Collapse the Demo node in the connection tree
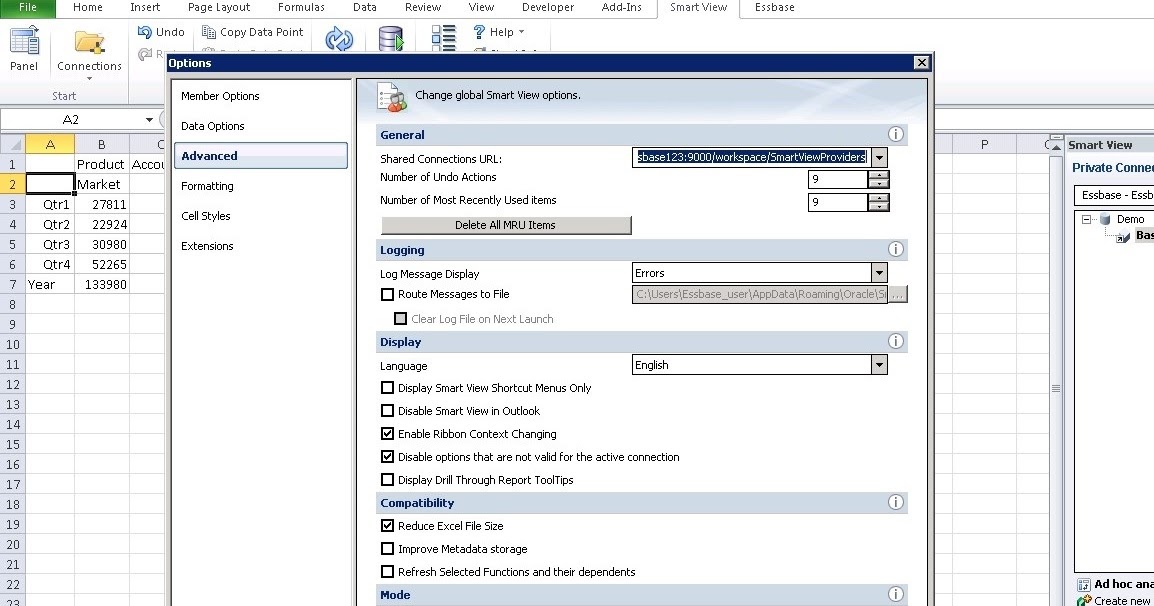Image resolution: width=1154 pixels, height=606 pixels. [1086, 218]
